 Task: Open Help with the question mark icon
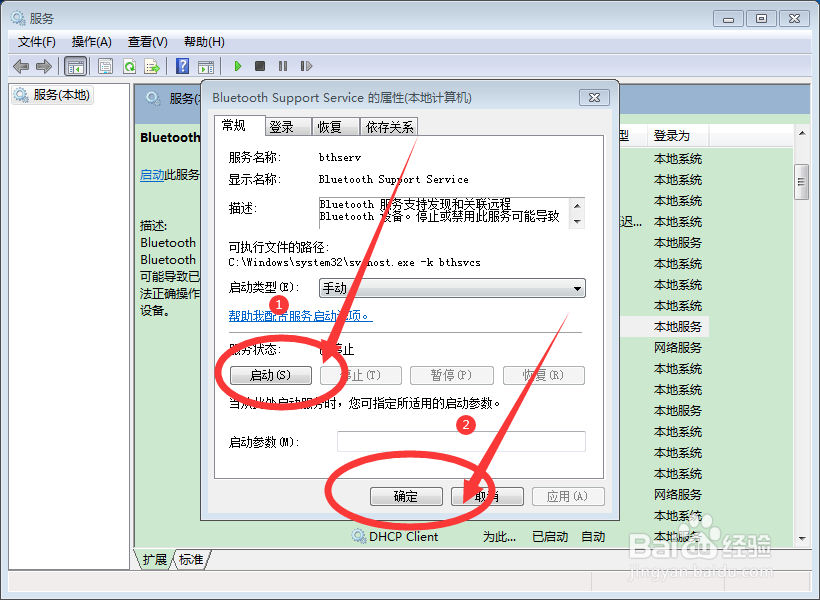tap(183, 66)
